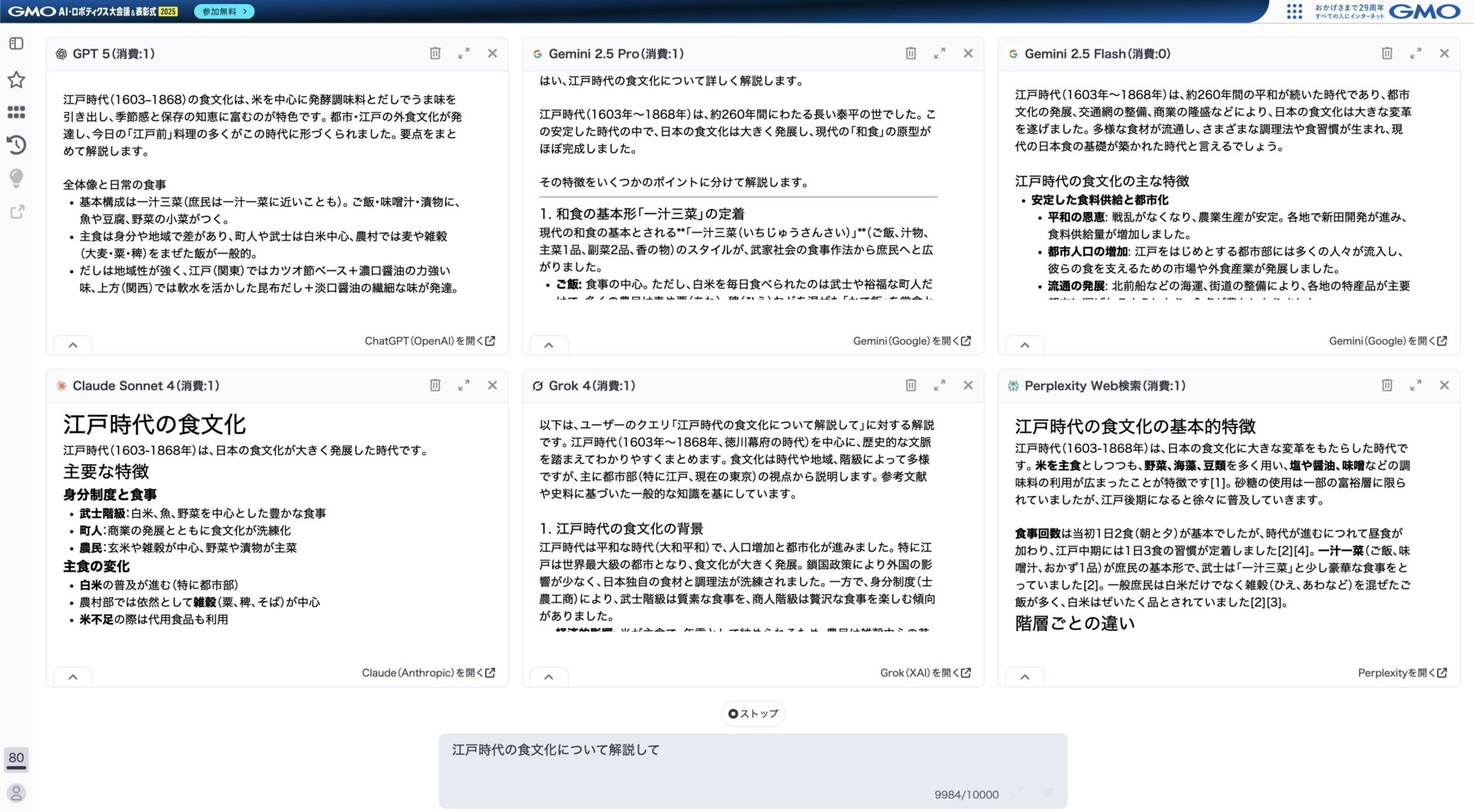The height and width of the screenshot is (812, 1474).
Task: Delete the GPT 5 response using the trash icon
Action: point(435,53)
